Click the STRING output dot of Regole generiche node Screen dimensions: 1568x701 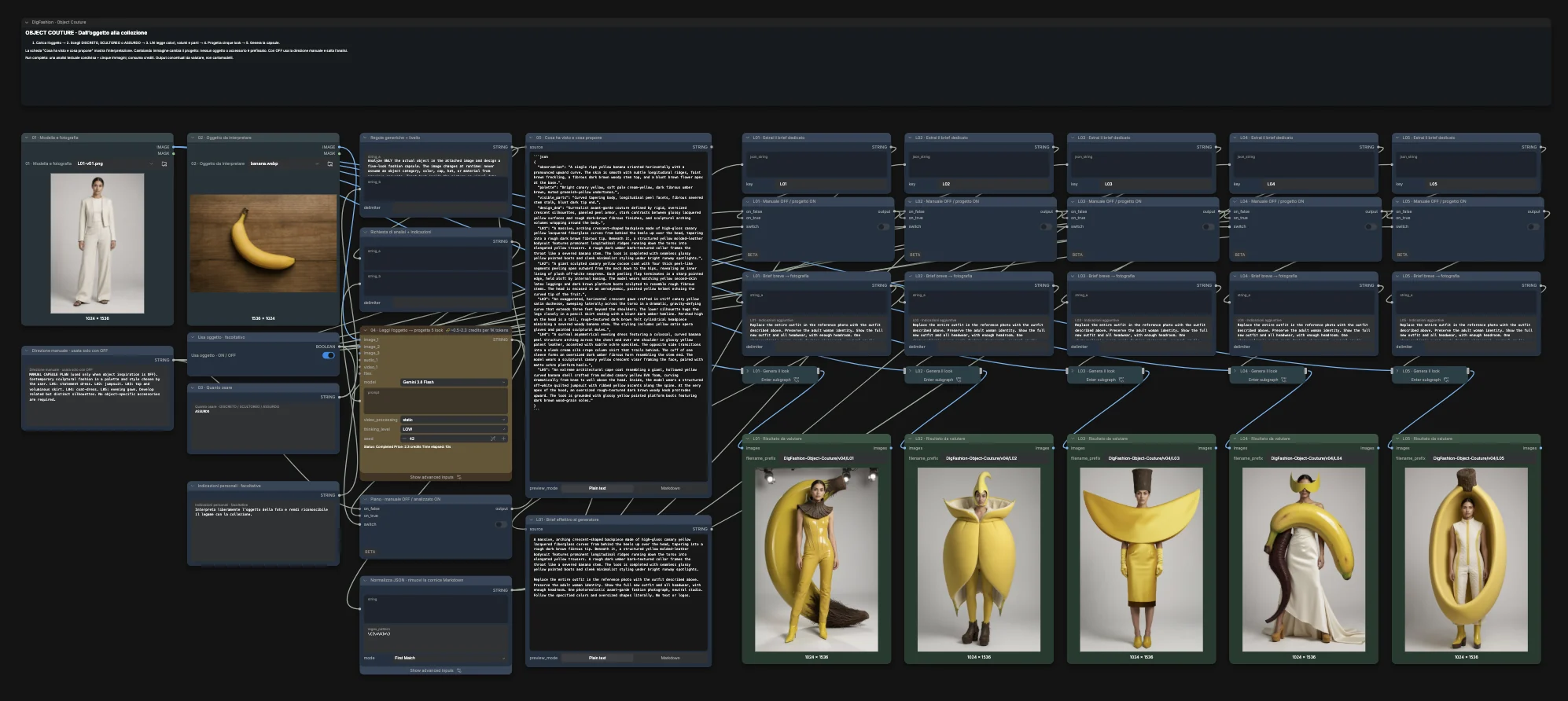click(x=511, y=147)
